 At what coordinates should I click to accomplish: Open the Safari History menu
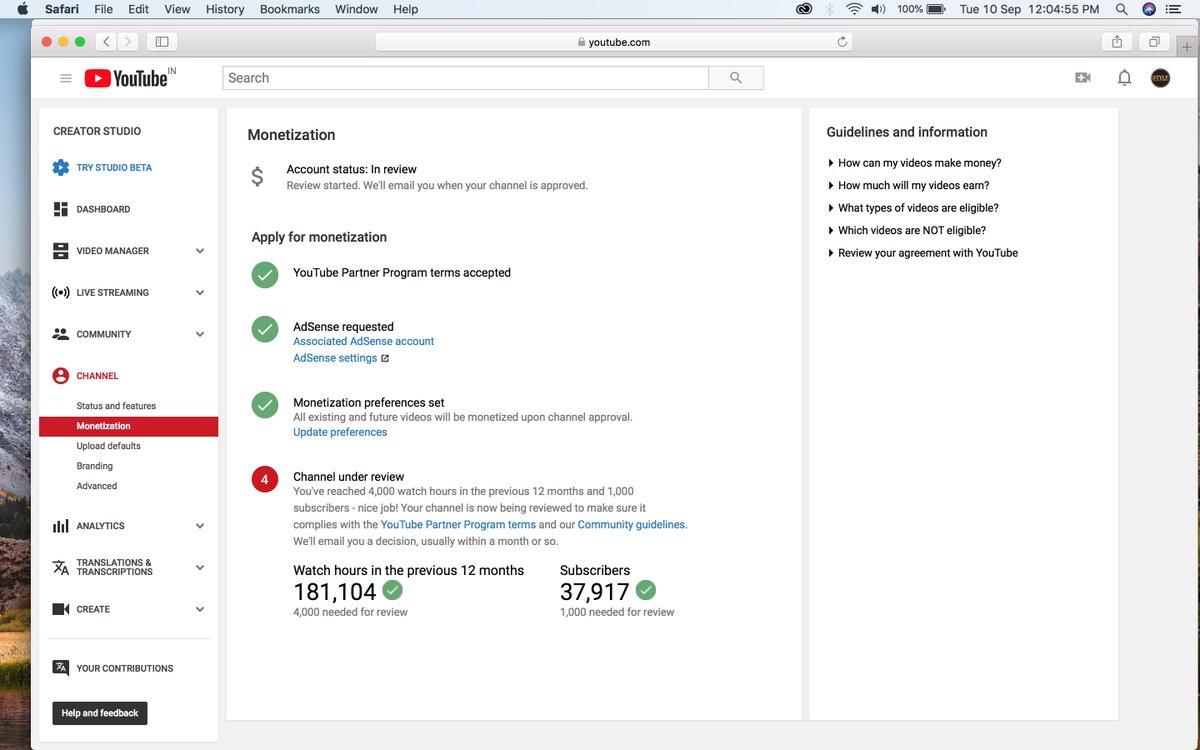(x=225, y=9)
